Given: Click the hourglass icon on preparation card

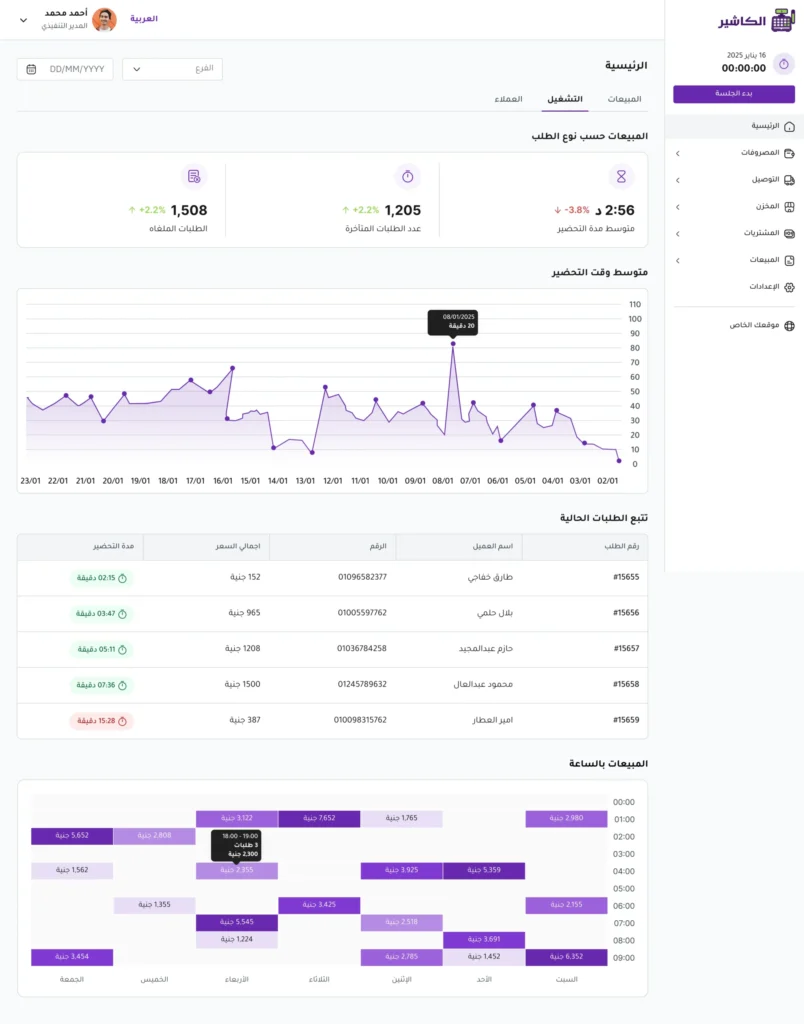Looking at the screenshot, I should 624,177.
